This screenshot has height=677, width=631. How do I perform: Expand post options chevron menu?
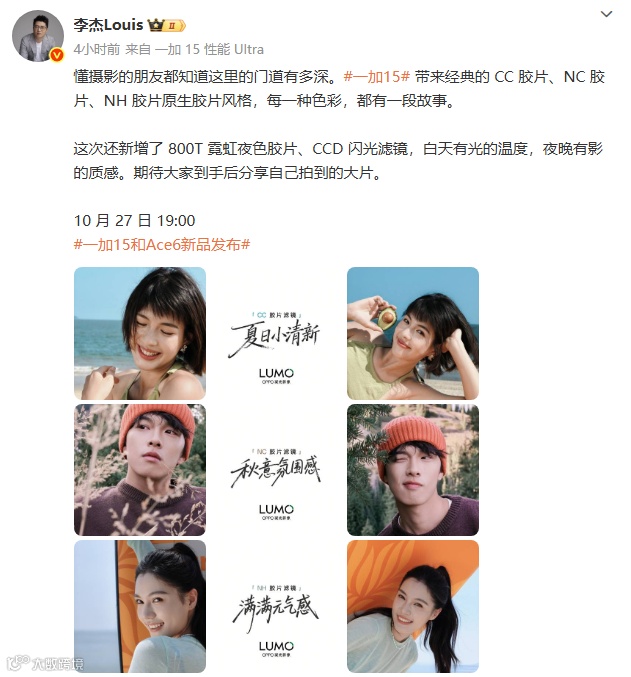[x=606, y=14]
